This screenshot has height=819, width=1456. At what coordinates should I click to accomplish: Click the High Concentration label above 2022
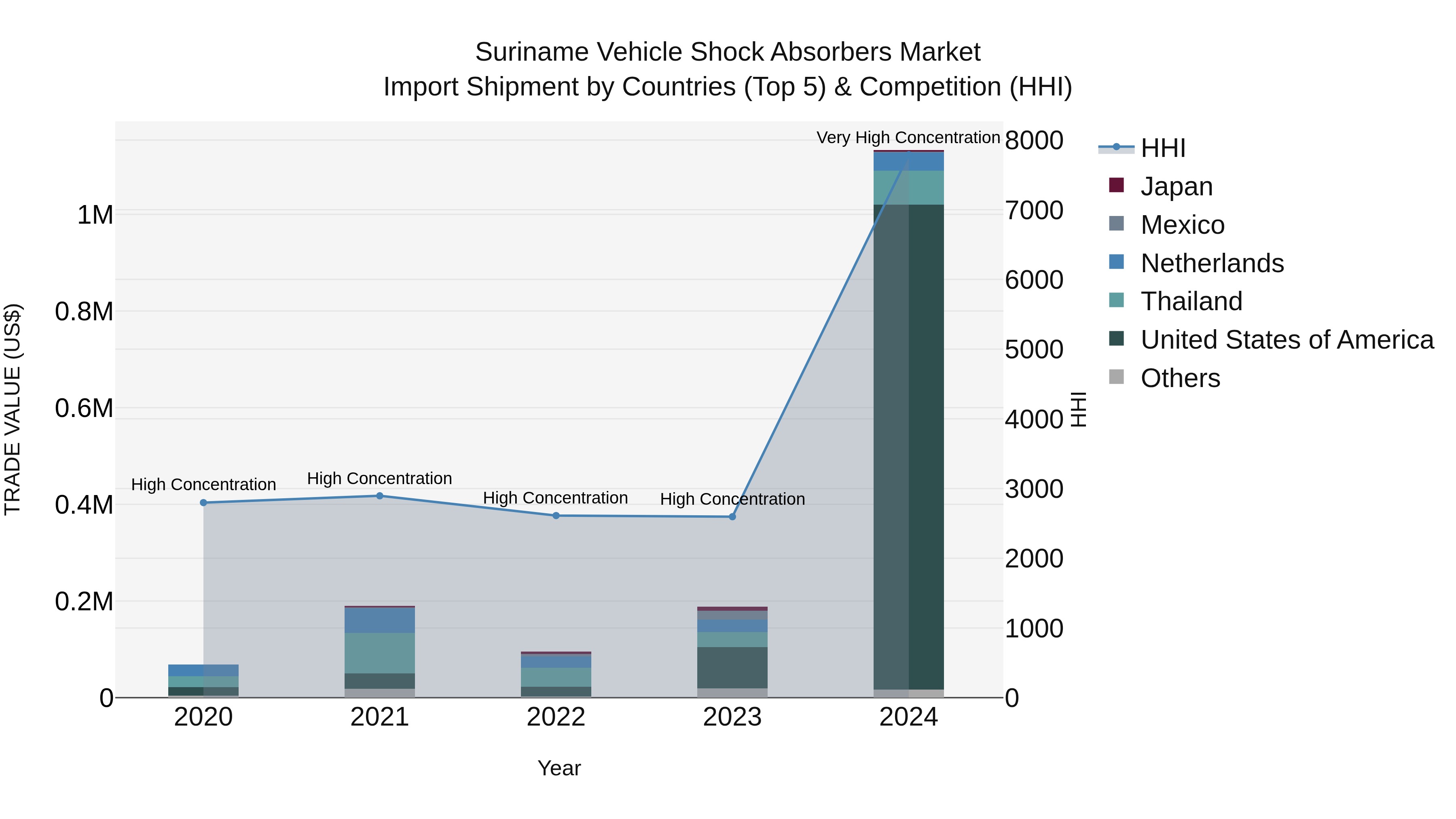pos(556,498)
